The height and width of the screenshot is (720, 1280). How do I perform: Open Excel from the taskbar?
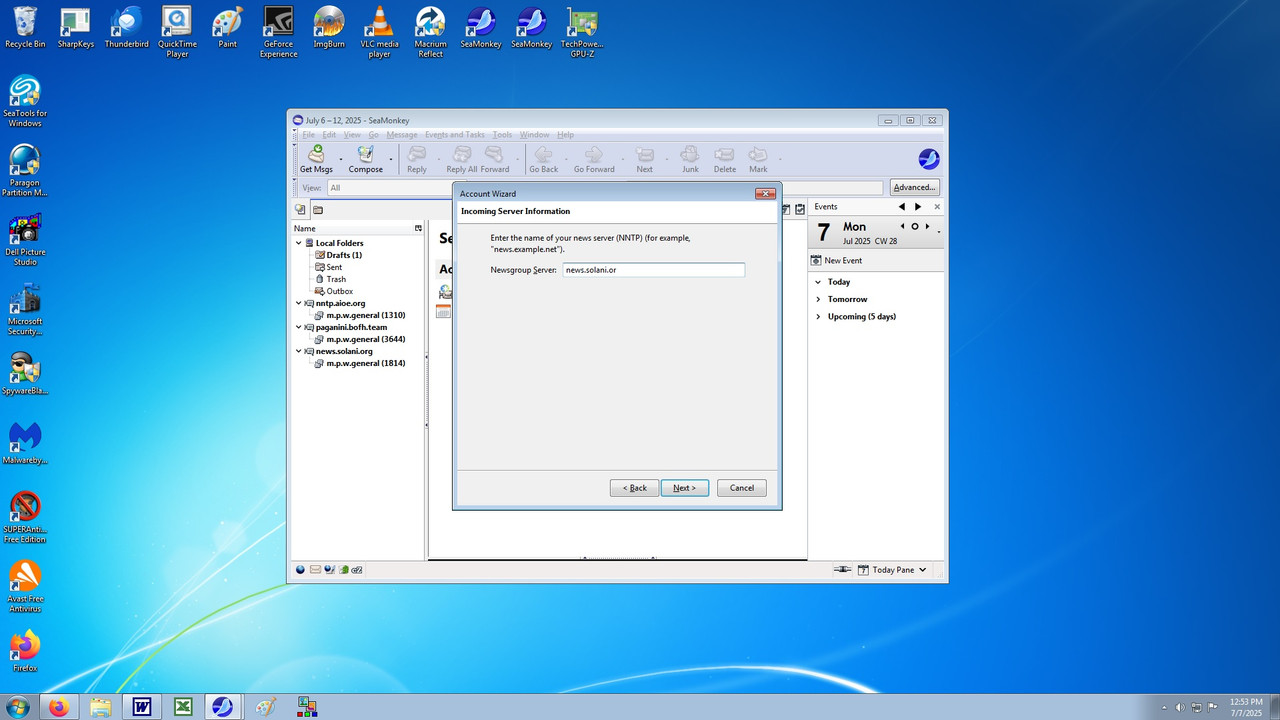click(x=183, y=707)
